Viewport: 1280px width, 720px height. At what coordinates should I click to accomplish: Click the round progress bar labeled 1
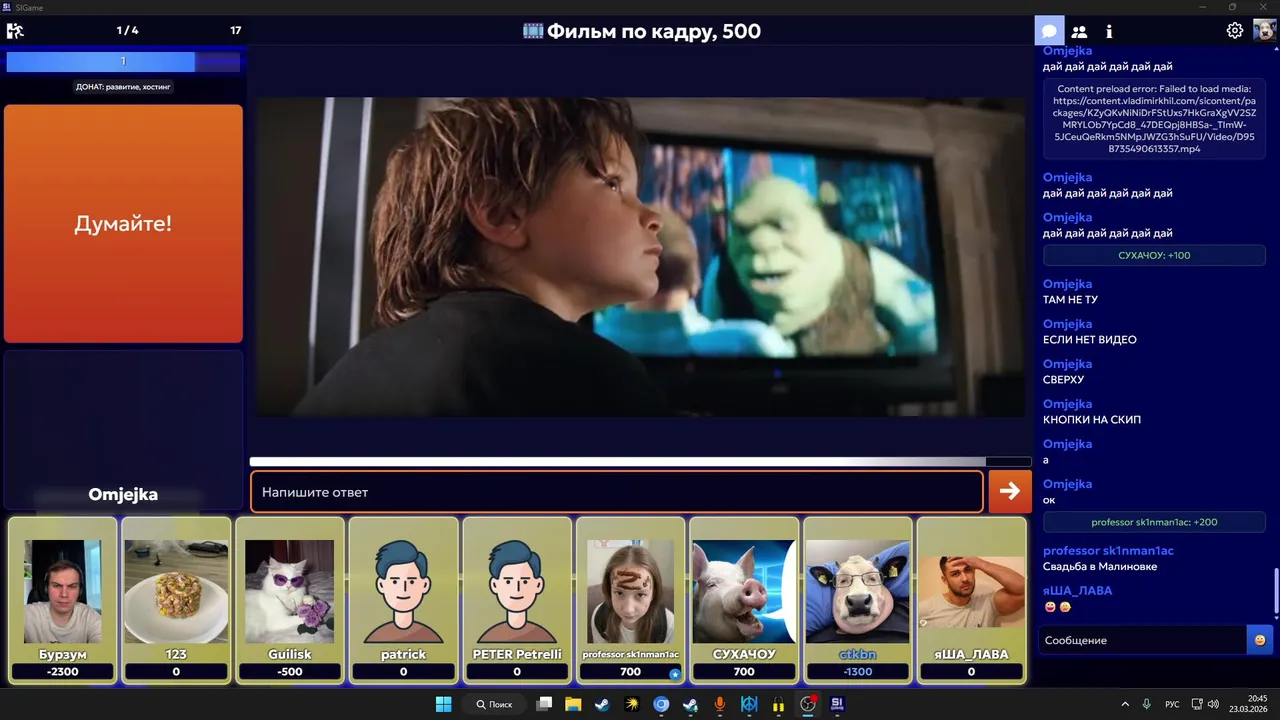pos(123,62)
